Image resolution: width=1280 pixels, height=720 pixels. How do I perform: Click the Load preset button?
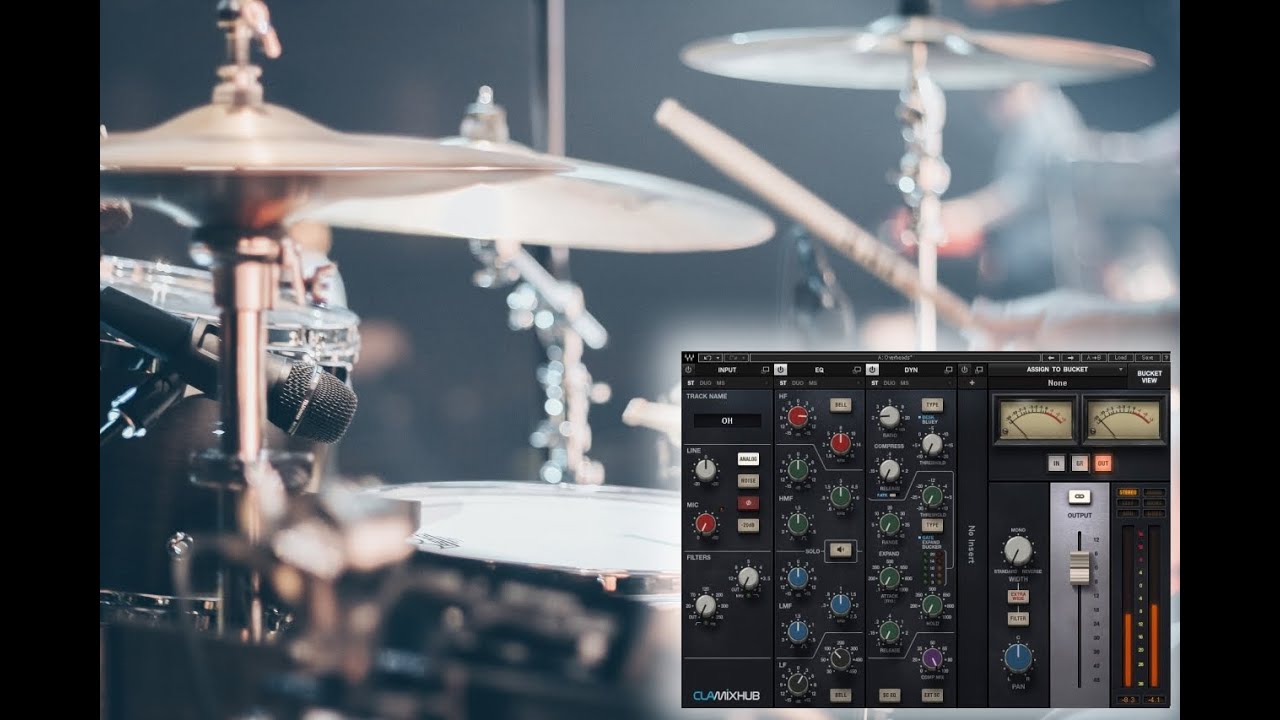coord(1121,357)
